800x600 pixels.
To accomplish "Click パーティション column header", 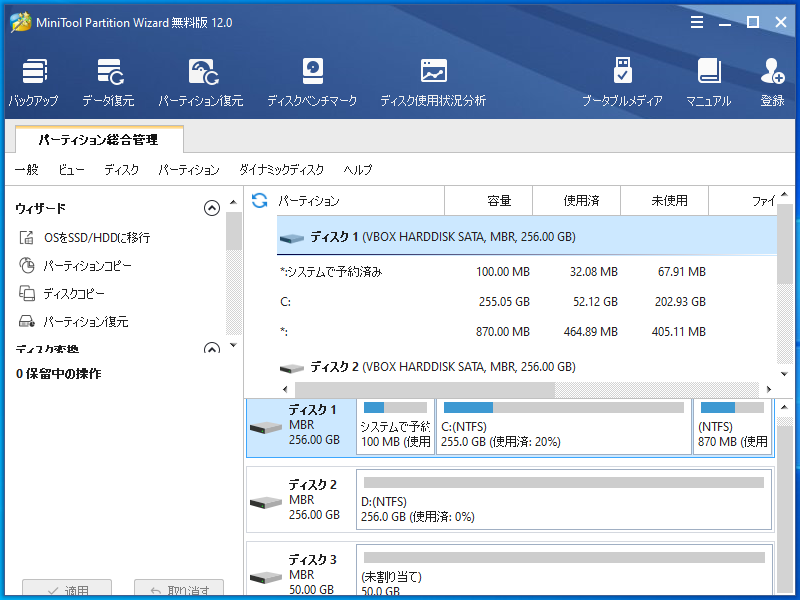I will pos(360,201).
